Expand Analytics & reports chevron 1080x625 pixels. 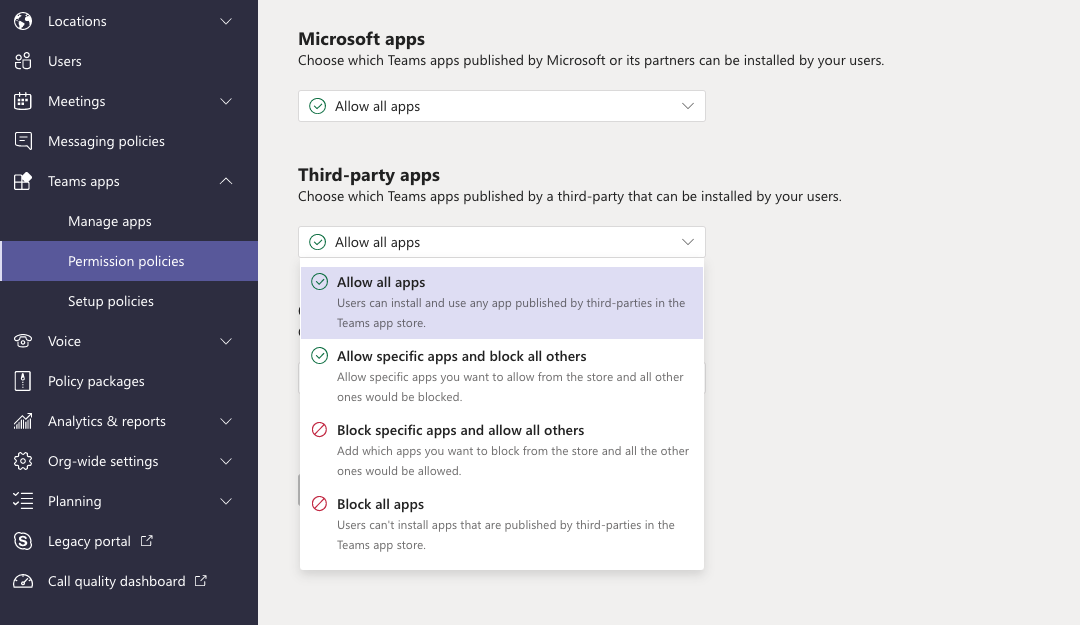point(226,421)
